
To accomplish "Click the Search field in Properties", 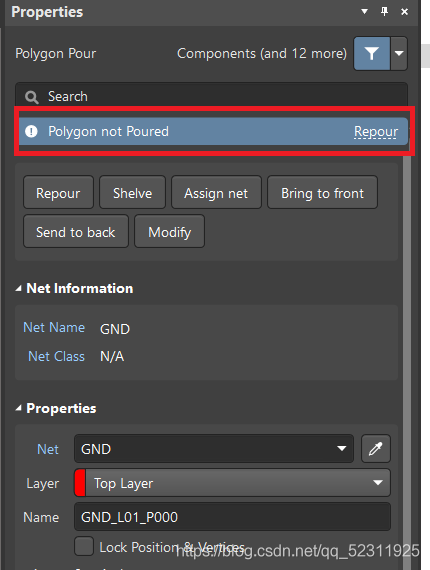I will click(x=211, y=96).
